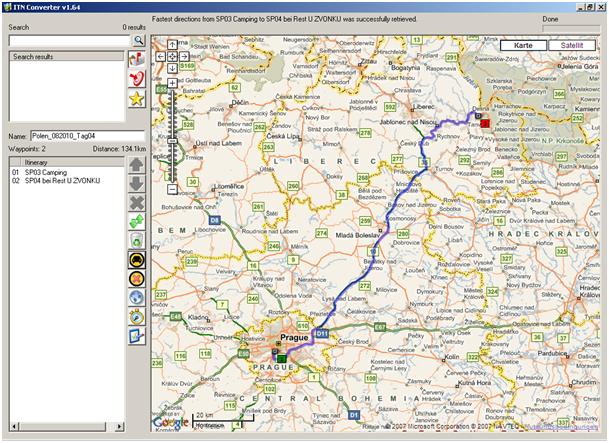Click the map with red flag icon
This screenshot has height=443, width=609.
137,59
